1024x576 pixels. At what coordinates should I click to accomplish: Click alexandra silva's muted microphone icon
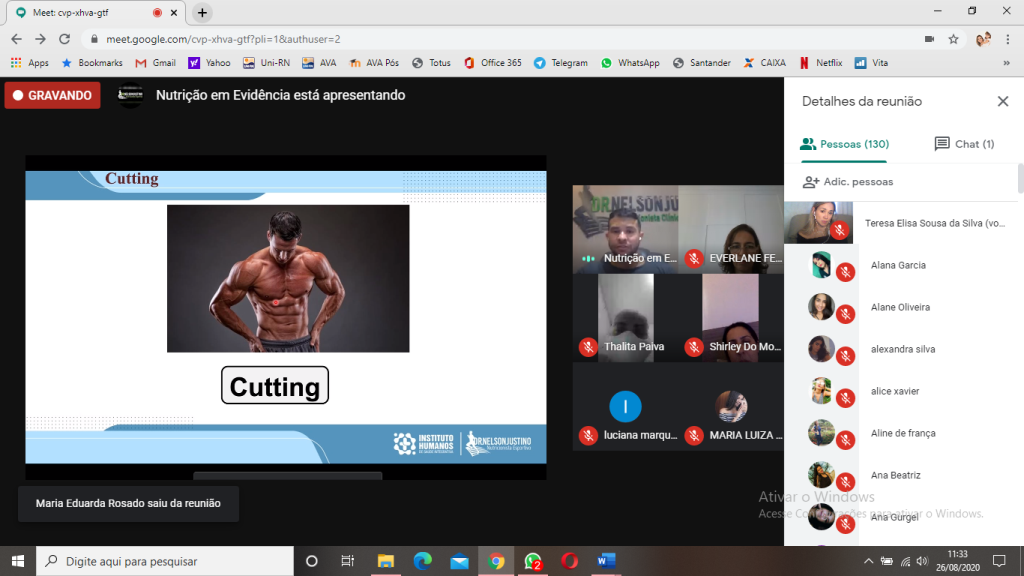click(846, 356)
